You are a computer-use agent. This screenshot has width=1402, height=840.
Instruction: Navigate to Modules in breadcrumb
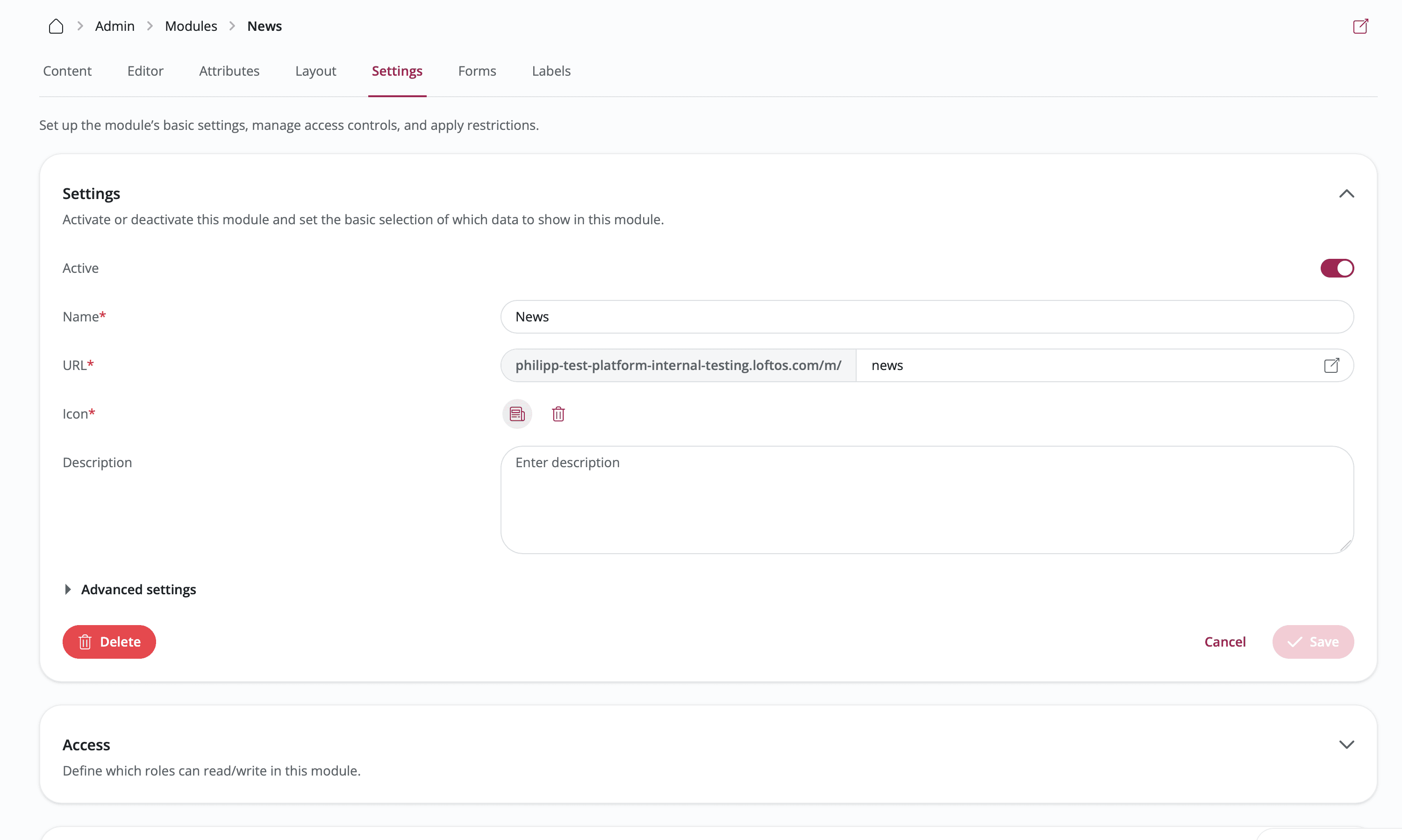(191, 26)
